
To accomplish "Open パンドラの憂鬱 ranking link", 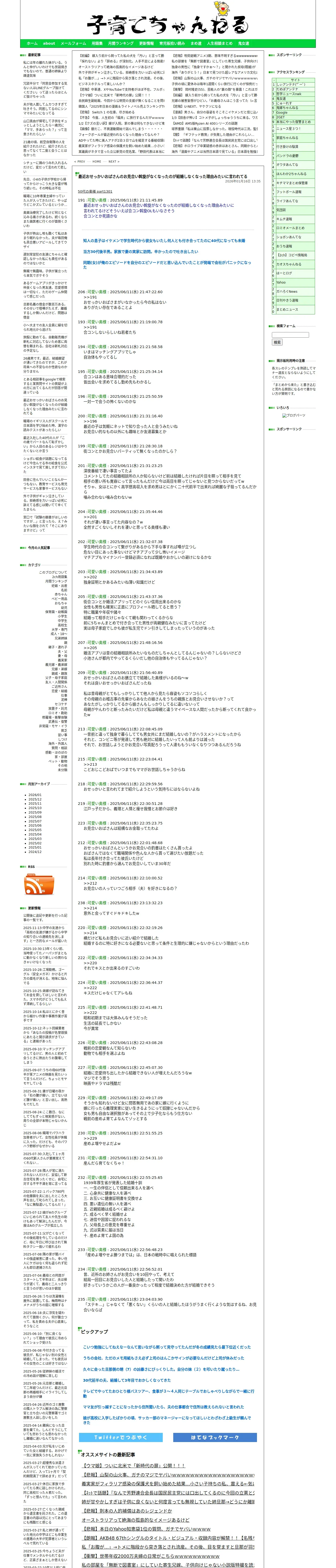I will (287, 156).
